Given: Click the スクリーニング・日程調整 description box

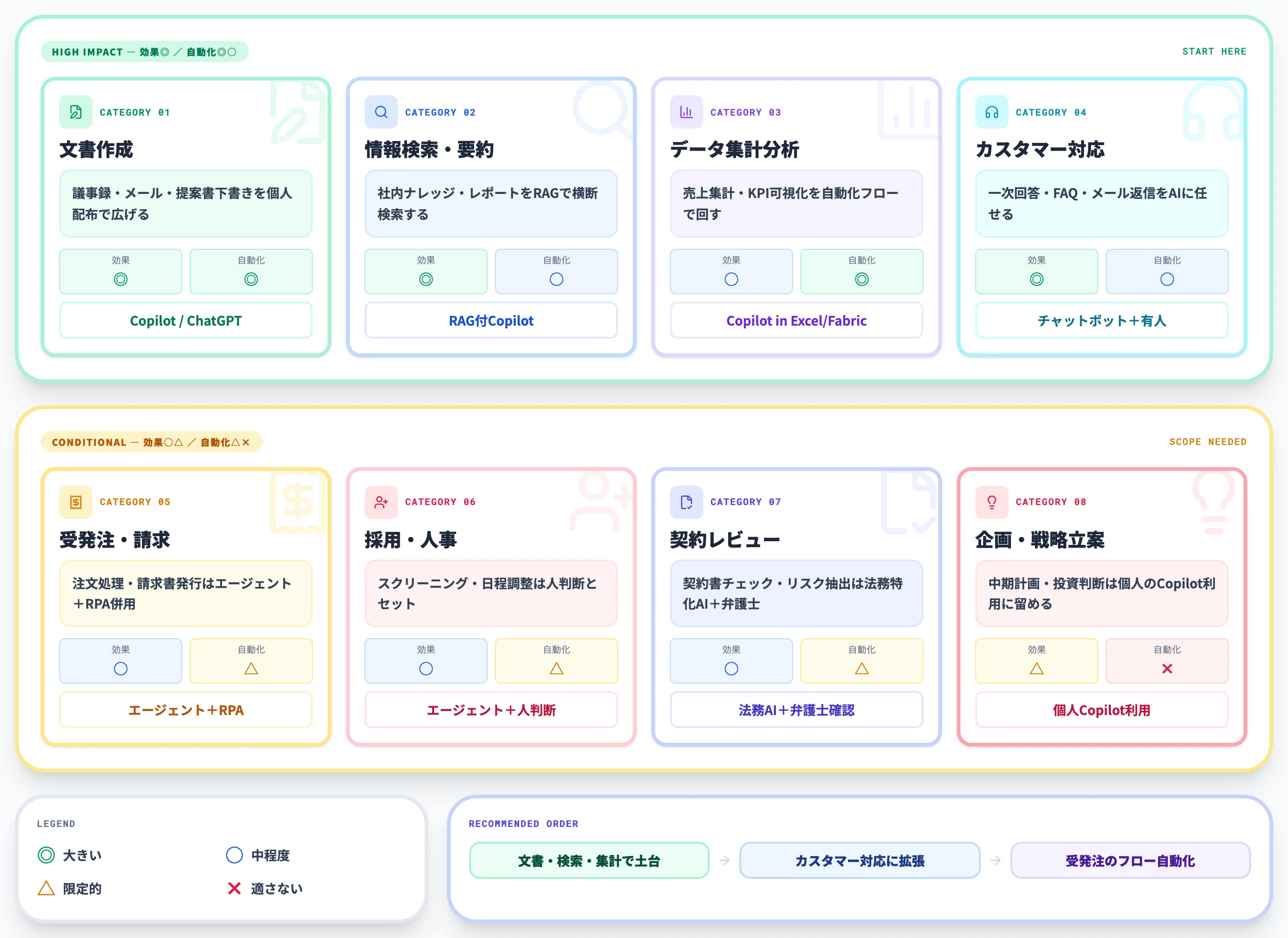Looking at the screenshot, I should pyautogui.click(x=491, y=593).
